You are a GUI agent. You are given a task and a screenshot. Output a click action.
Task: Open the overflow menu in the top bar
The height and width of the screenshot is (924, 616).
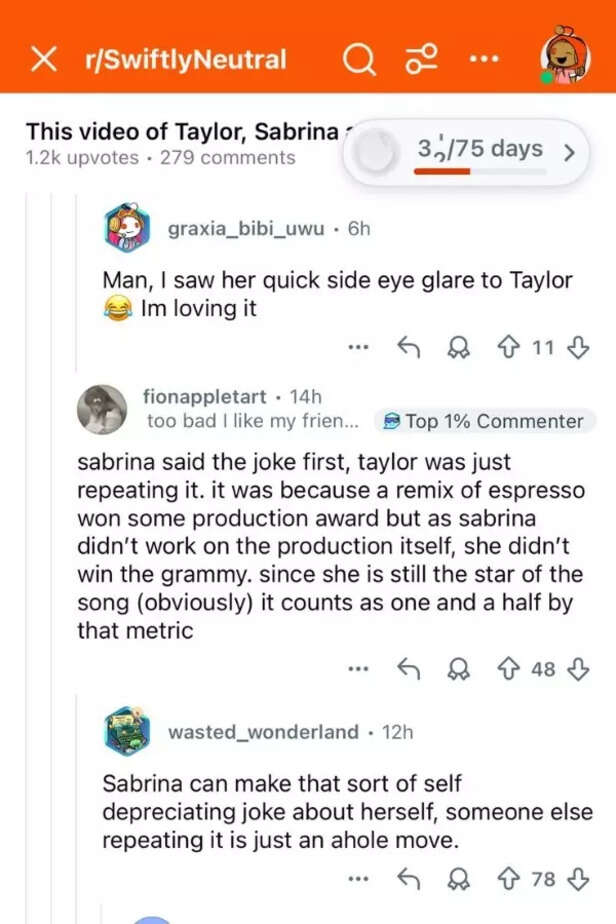pyautogui.click(x=484, y=58)
